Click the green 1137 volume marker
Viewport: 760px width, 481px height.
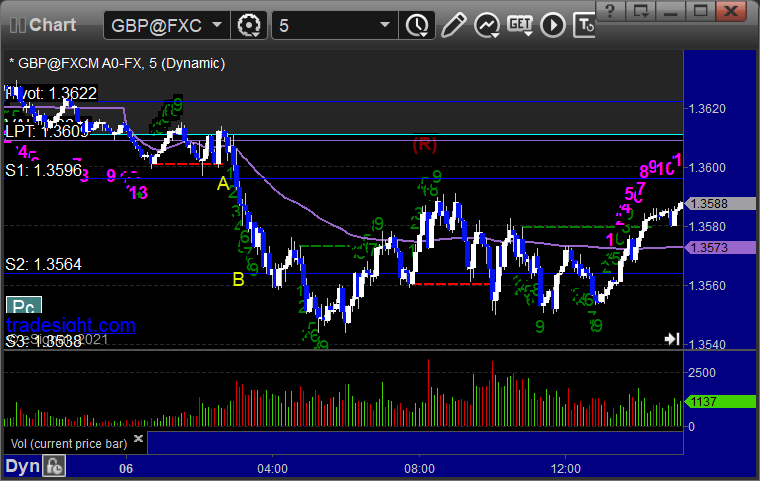coord(720,401)
